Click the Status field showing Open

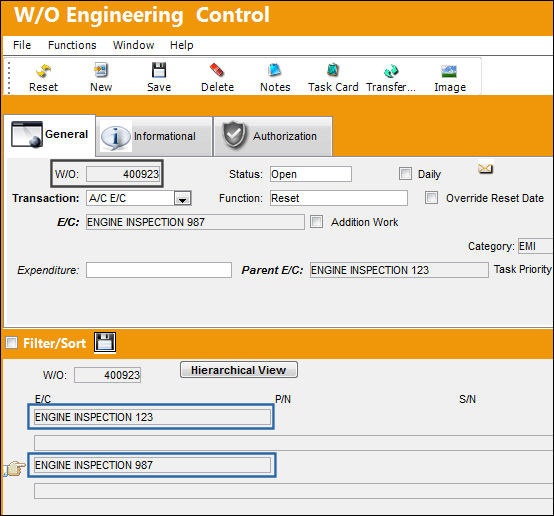311,174
